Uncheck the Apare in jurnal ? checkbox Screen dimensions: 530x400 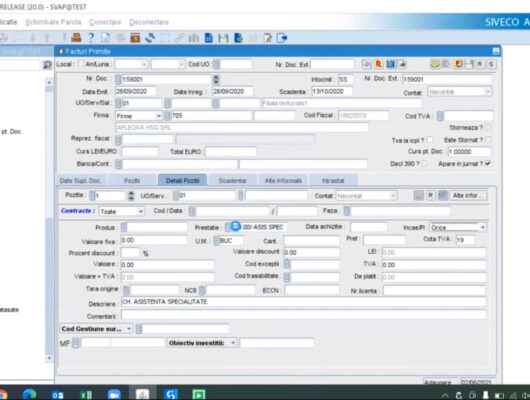coord(488,164)
